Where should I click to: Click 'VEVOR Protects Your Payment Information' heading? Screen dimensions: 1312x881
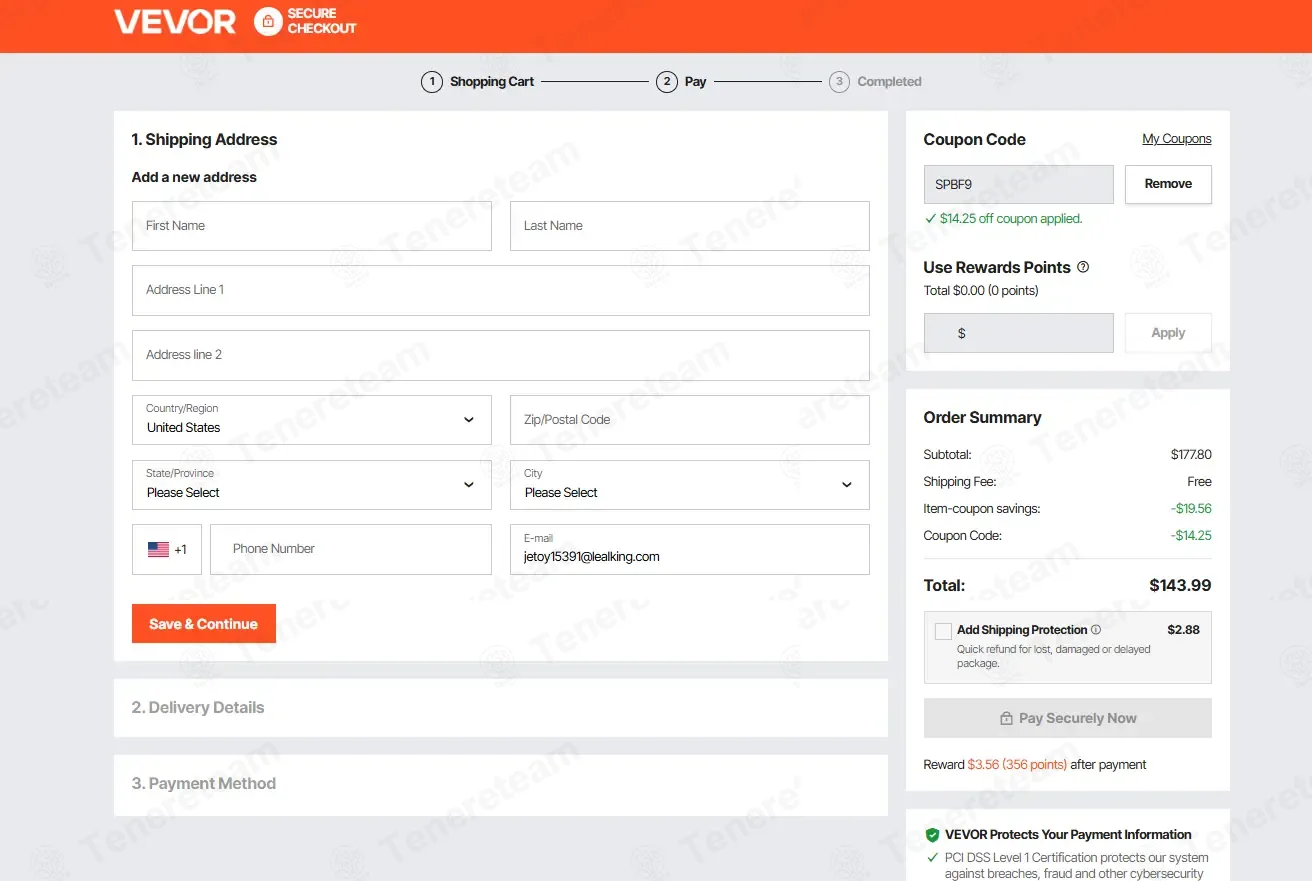[1068, 835]
